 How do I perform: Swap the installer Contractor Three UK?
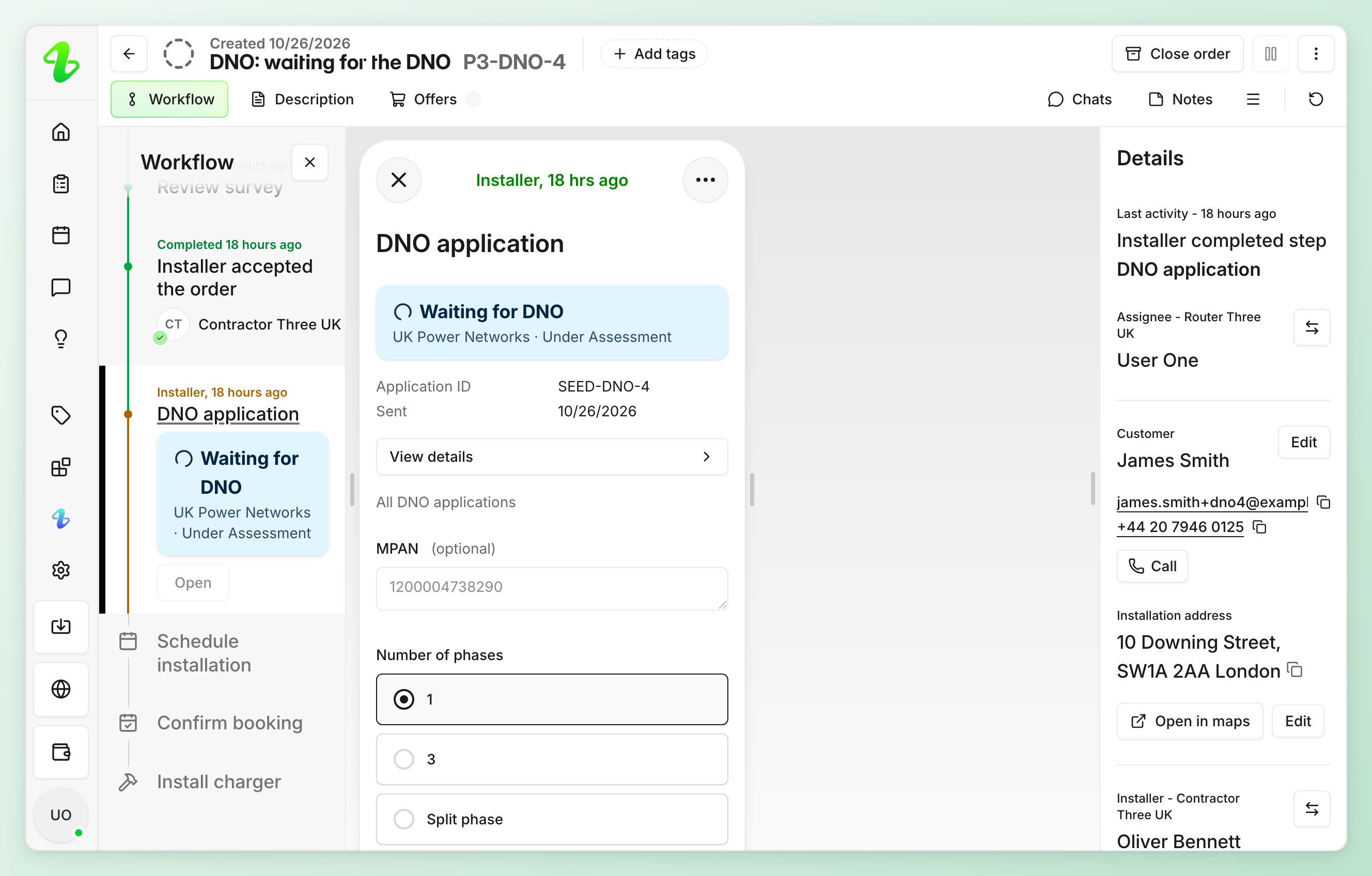(x=1312, y=809)
